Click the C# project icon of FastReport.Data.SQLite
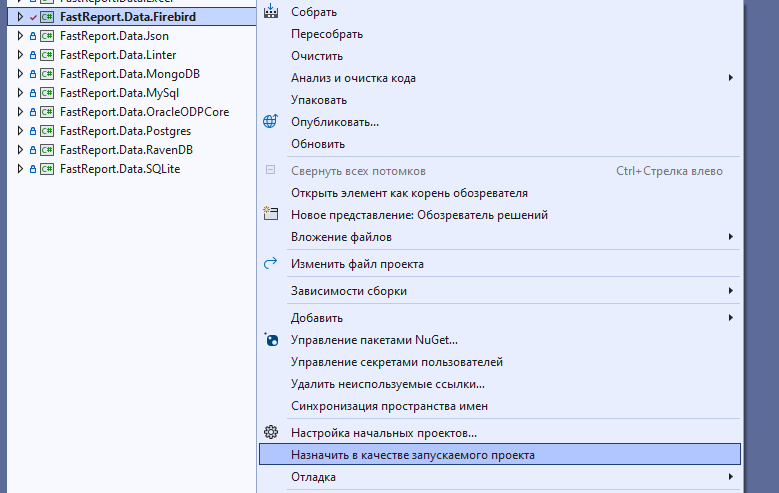 click(47, 169)
